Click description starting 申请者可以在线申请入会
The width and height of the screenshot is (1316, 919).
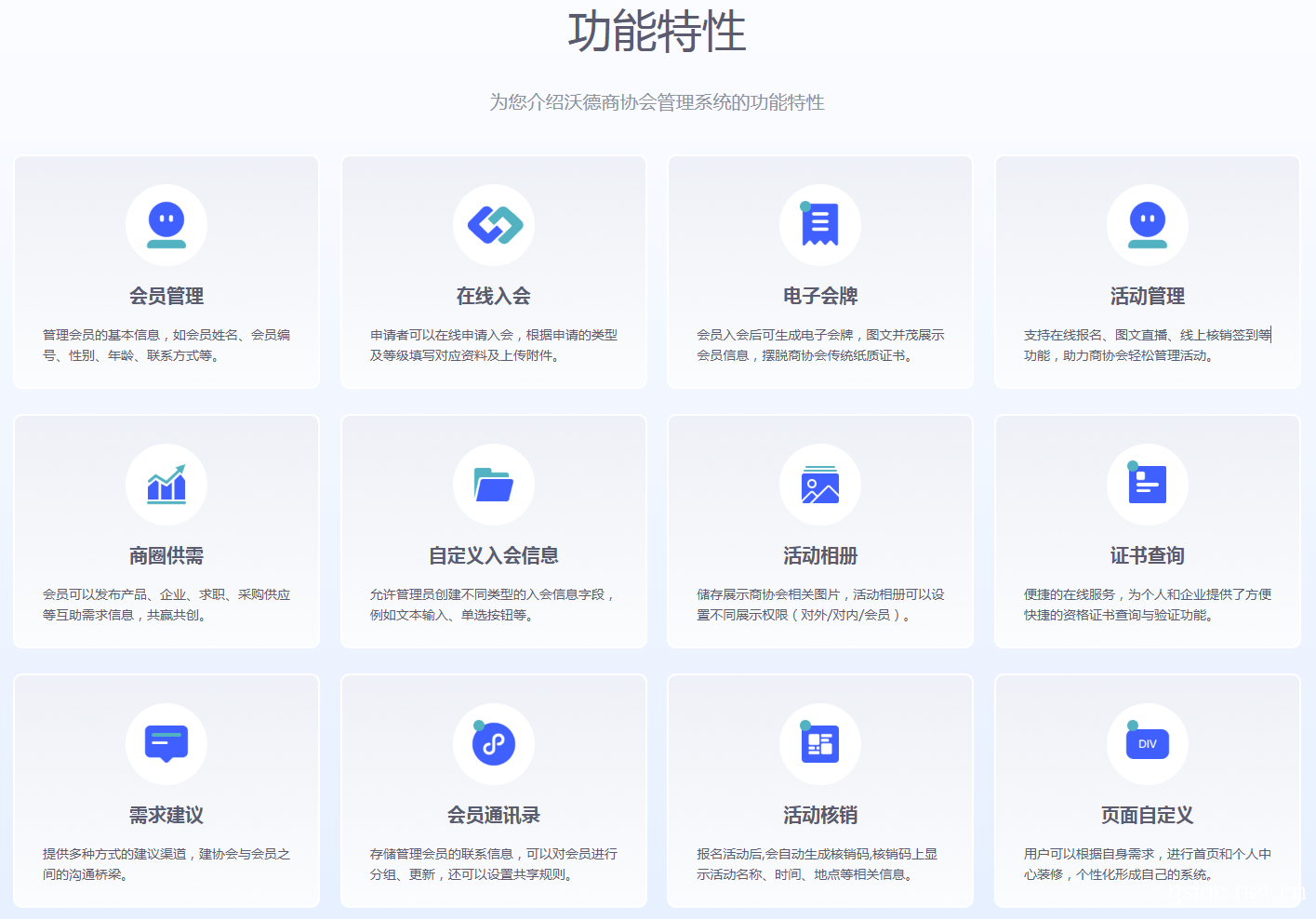coord(494,345)
